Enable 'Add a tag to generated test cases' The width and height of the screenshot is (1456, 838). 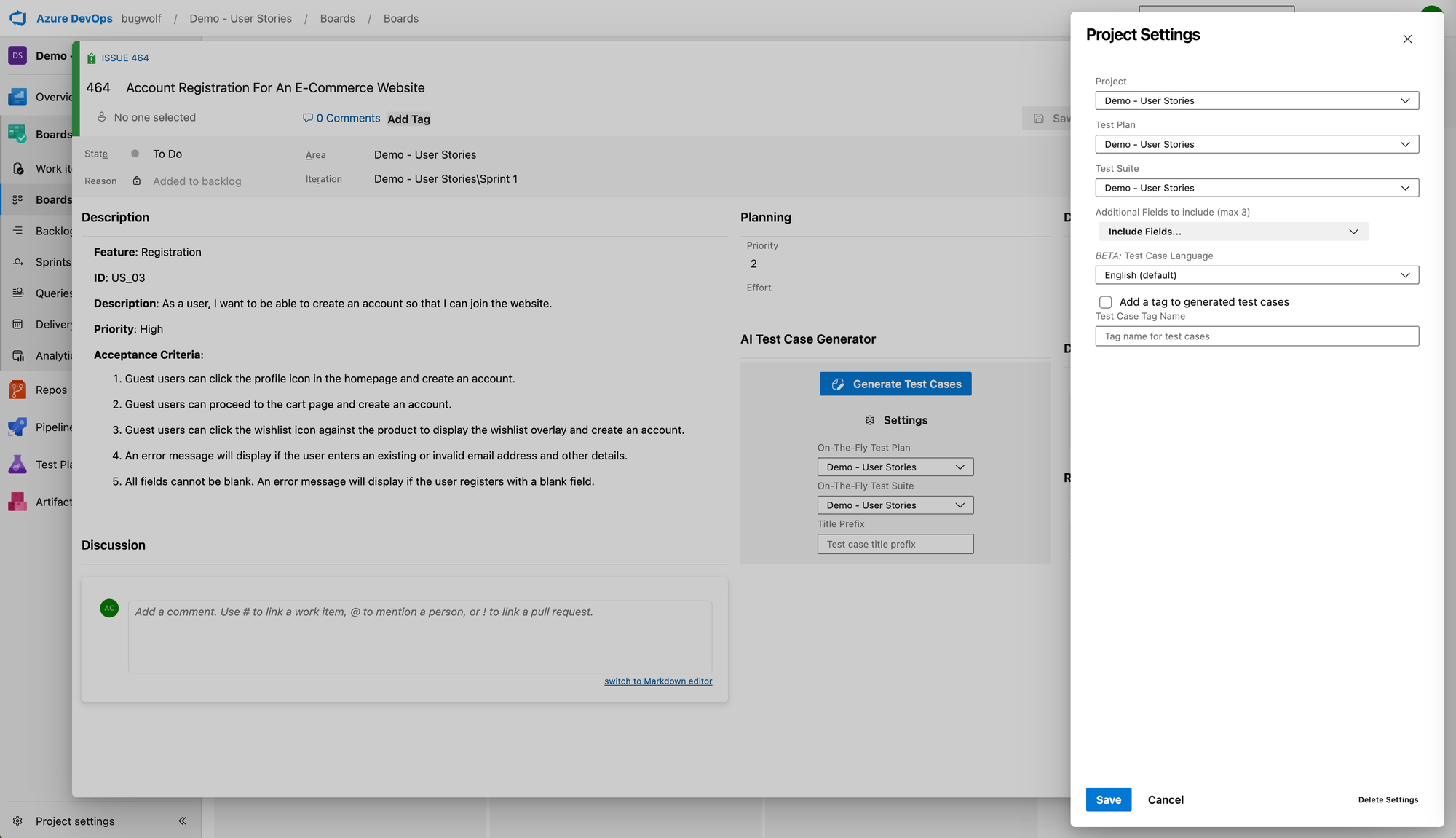tap(1105, 302)
